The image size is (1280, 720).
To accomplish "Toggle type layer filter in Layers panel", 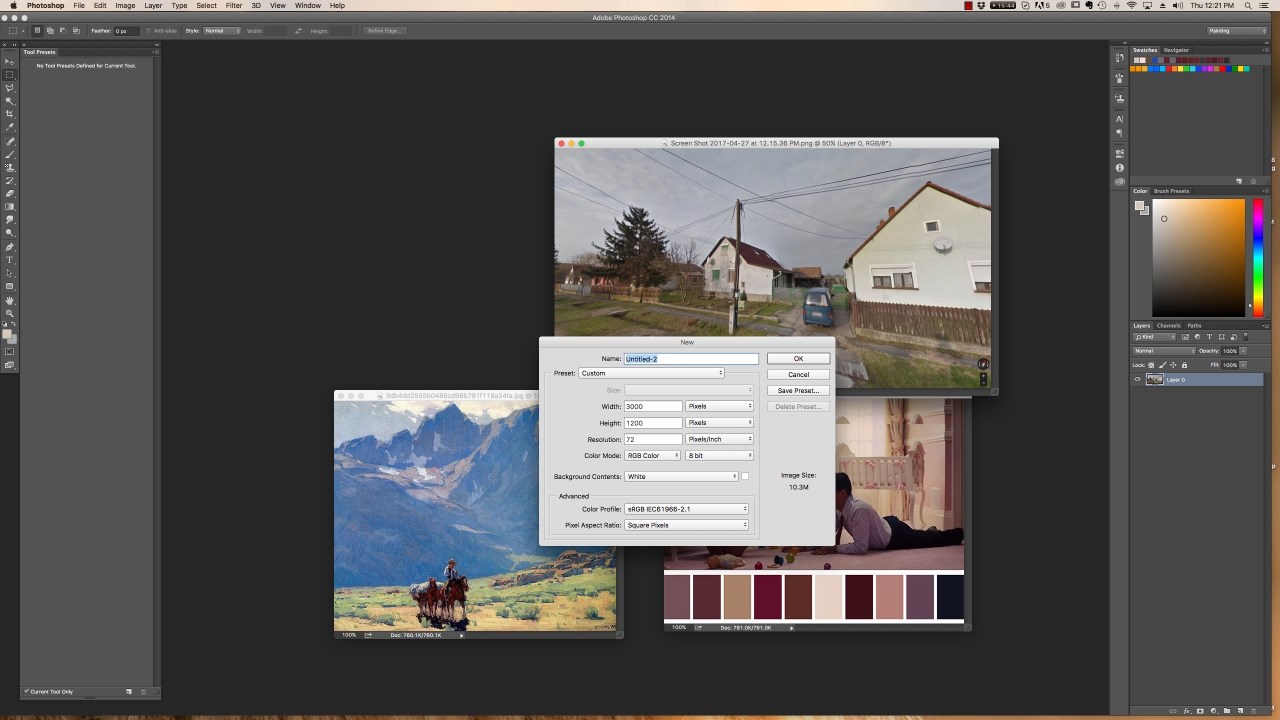I will 1209,337.
